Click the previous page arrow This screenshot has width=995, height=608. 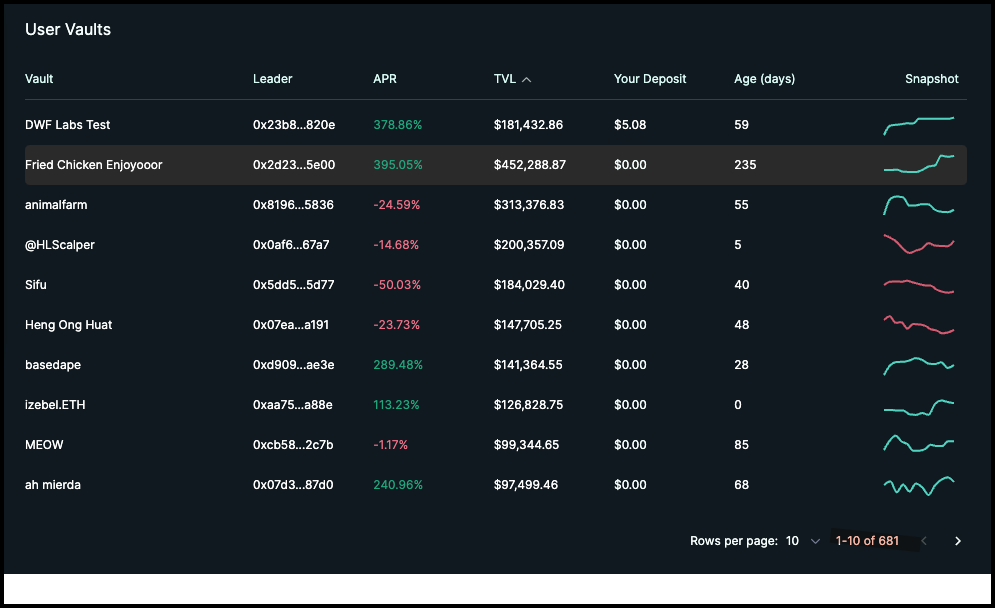[924, 541]
